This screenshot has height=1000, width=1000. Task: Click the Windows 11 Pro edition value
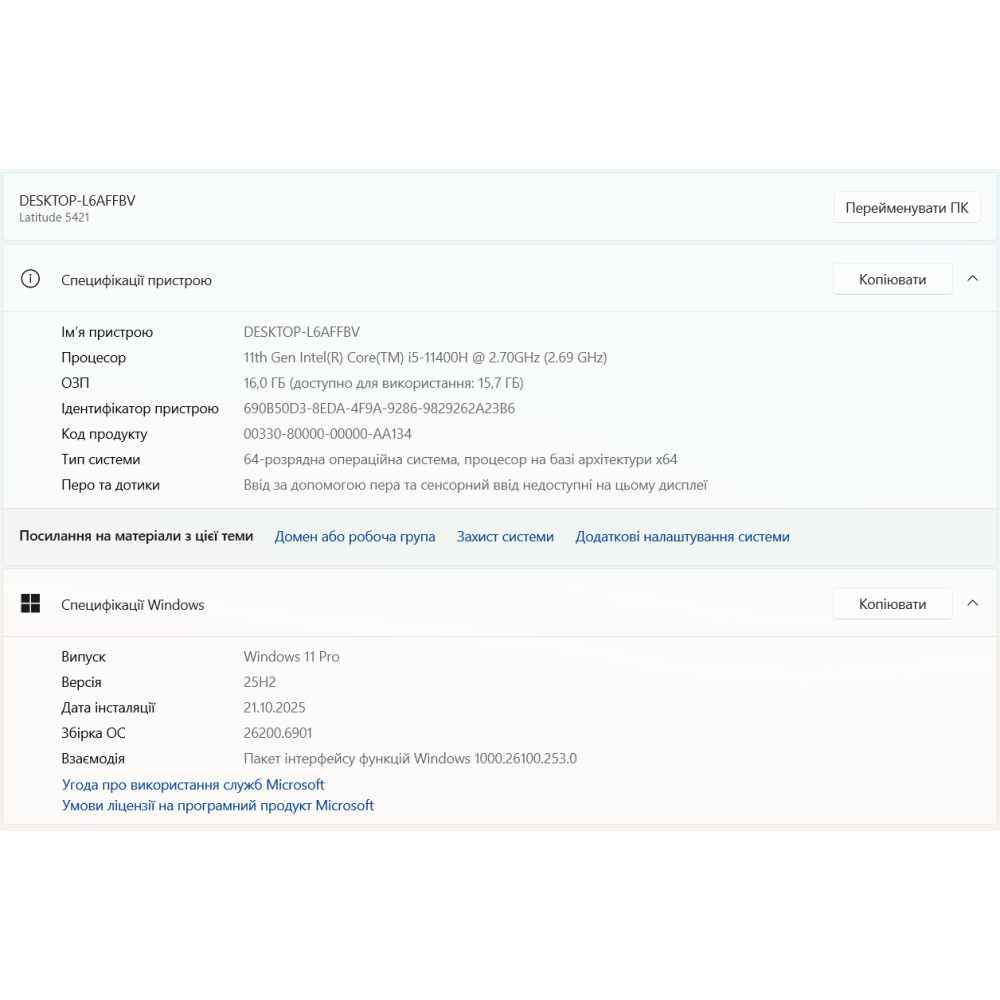tap(291, 657)
